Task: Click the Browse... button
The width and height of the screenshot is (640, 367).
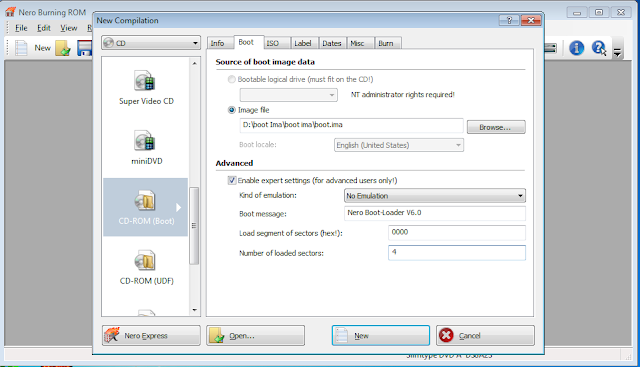Action: click(x=496, y=127)
